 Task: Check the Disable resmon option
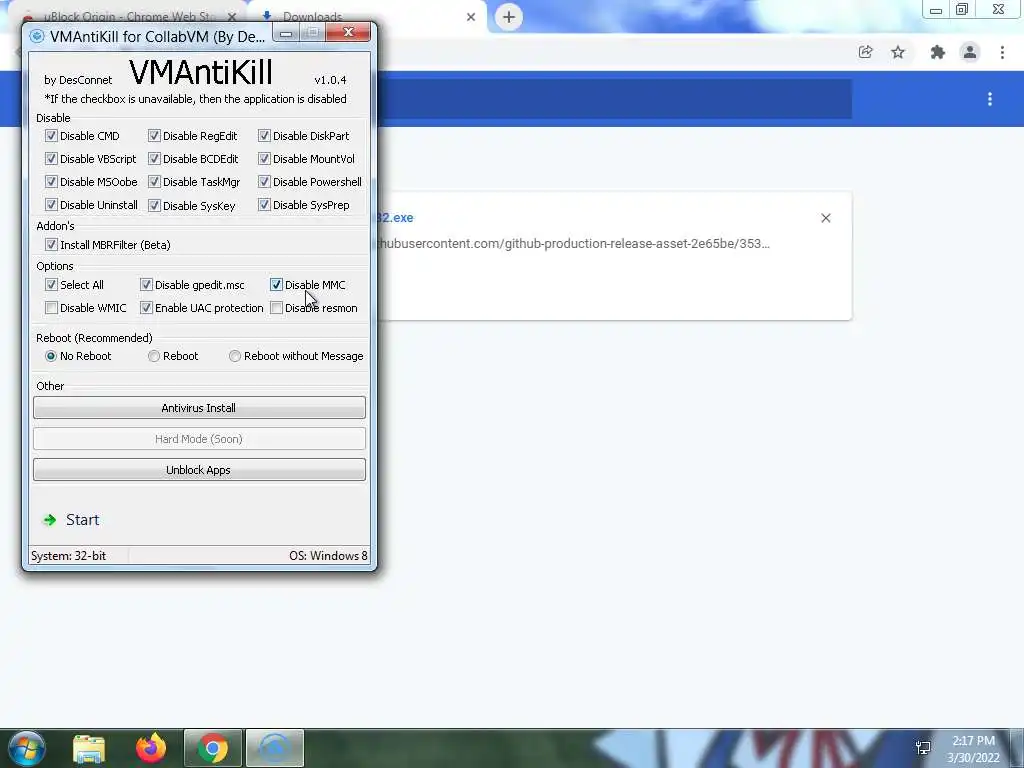tap(276, 308)
